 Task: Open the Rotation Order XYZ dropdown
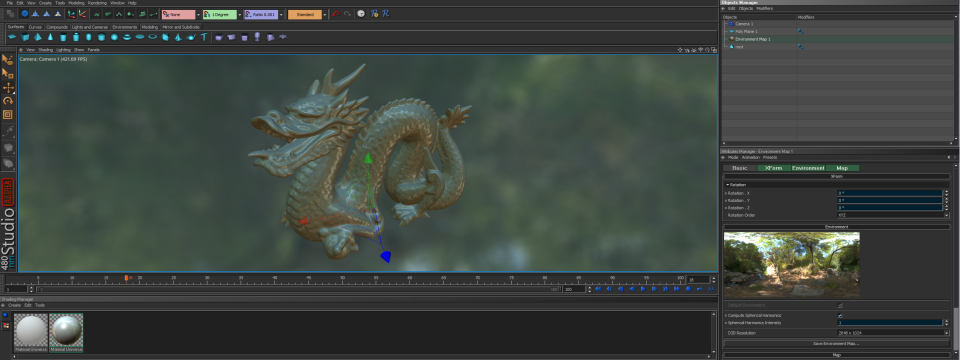point(893,215)
